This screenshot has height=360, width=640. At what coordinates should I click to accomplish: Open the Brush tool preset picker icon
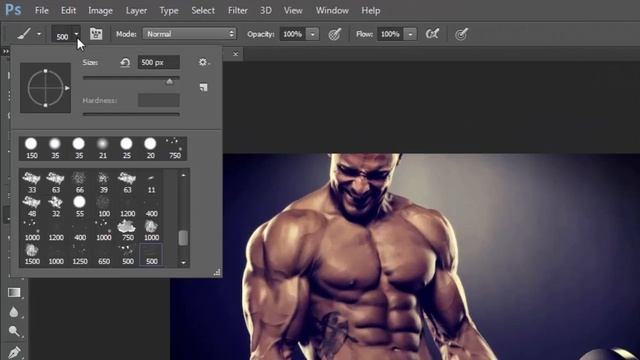pyautogui.click(x=24, y=34)
